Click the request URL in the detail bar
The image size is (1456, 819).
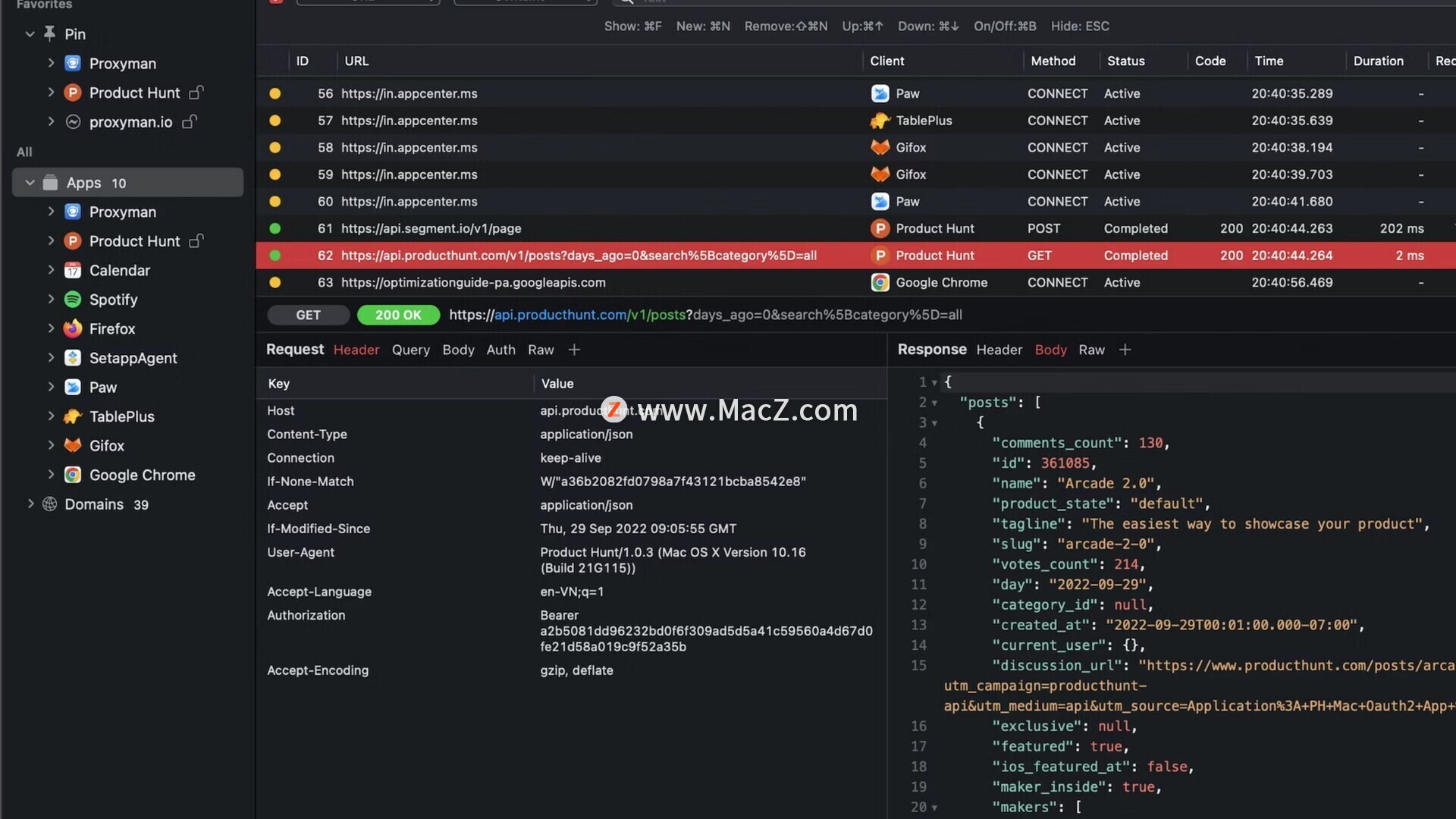click(x=705, y=315)
